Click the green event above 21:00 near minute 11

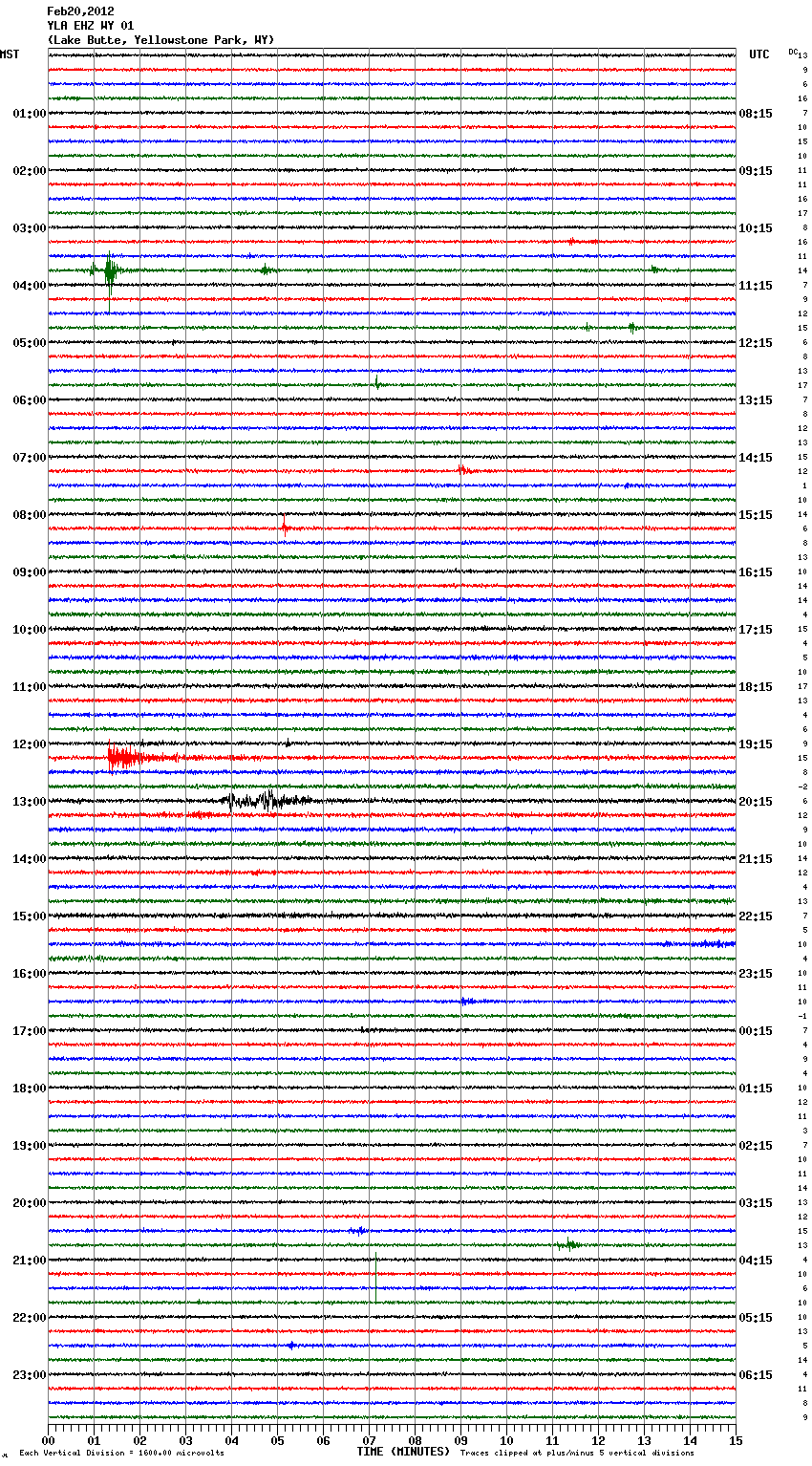coord(569,1244)
